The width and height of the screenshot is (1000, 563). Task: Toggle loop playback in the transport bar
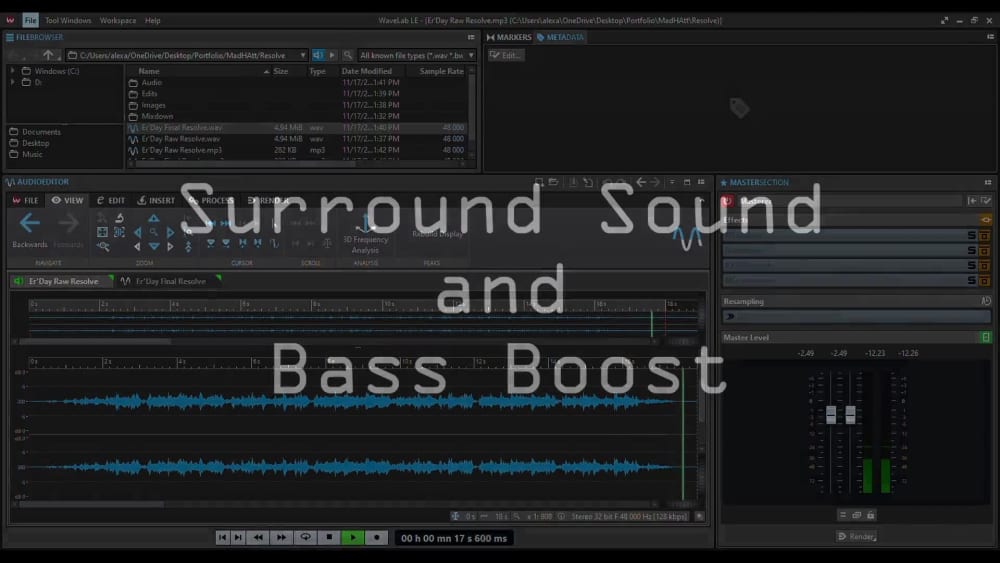coord(305,537)
